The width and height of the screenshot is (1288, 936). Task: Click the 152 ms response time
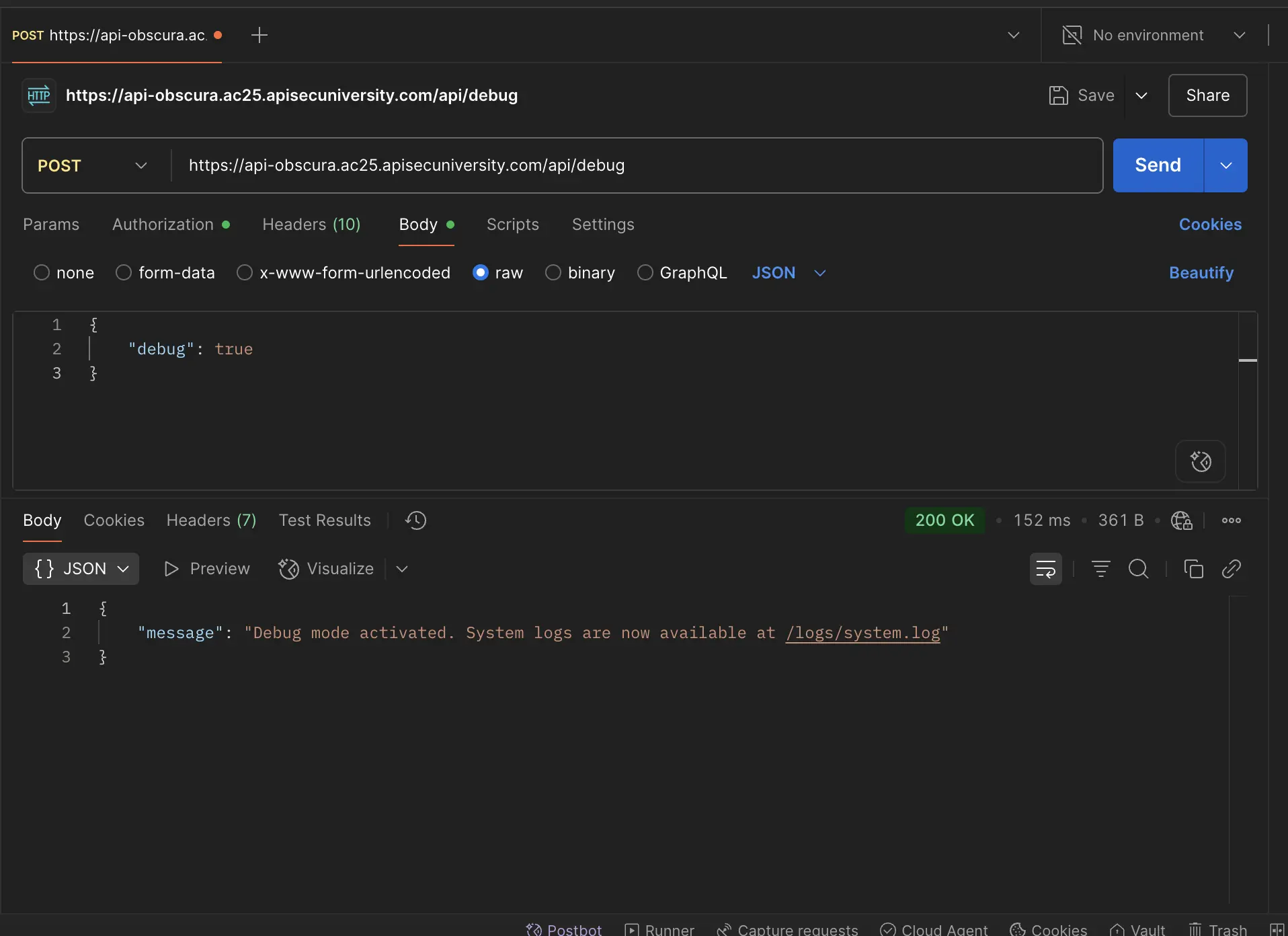(1042, 520)
